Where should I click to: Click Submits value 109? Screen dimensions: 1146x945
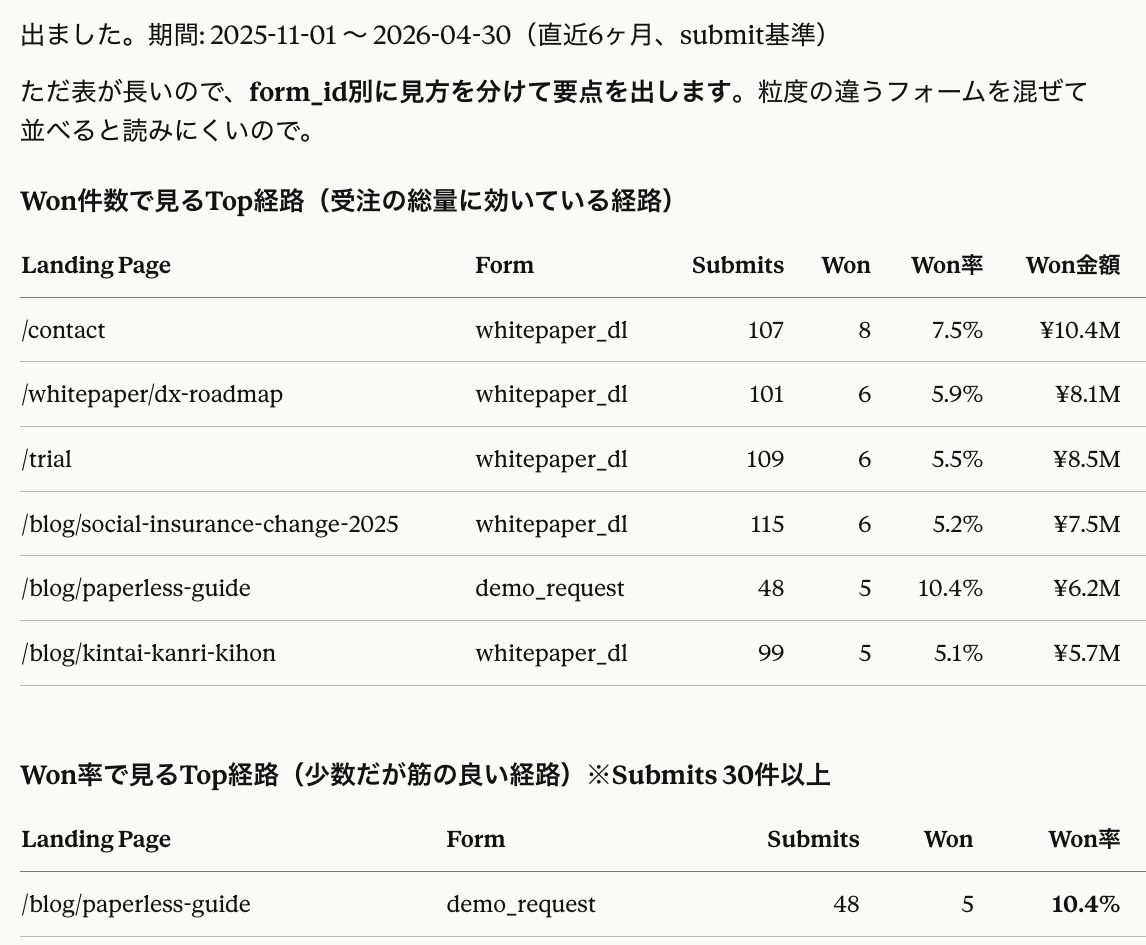click(764, 459)
